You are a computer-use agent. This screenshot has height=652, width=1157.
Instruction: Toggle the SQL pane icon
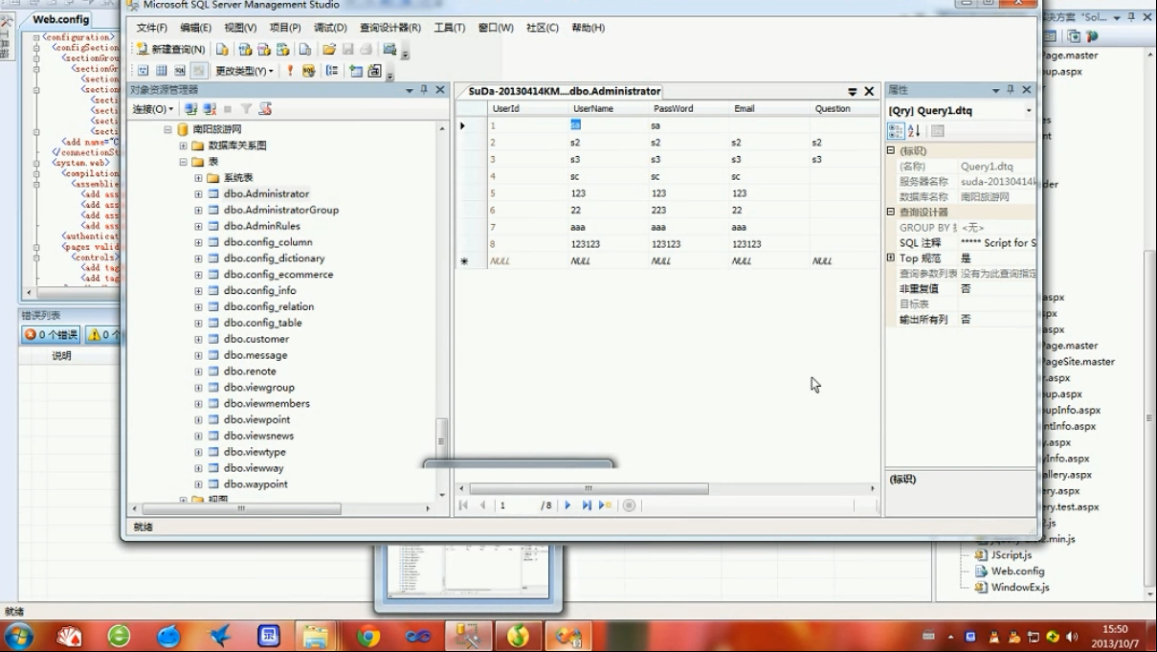click(179, 71)
